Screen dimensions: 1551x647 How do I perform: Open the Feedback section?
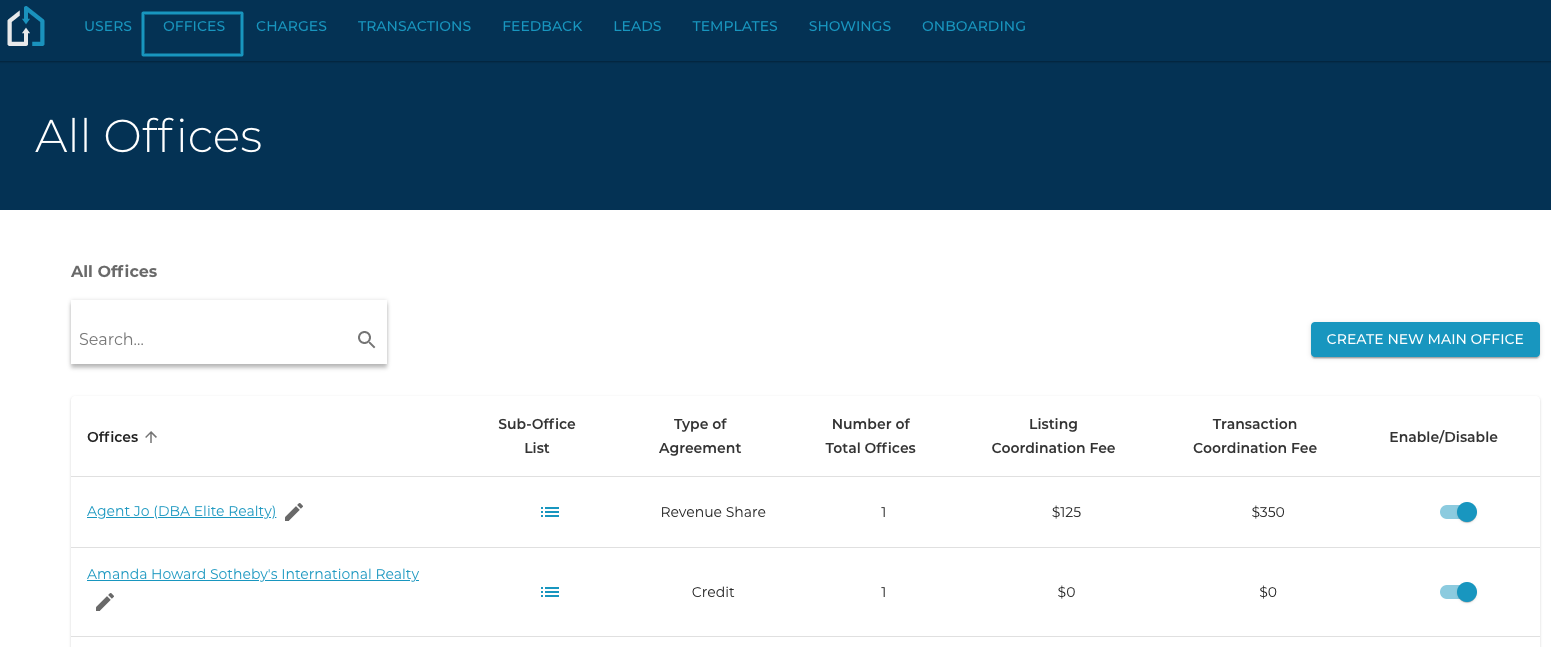542,26
